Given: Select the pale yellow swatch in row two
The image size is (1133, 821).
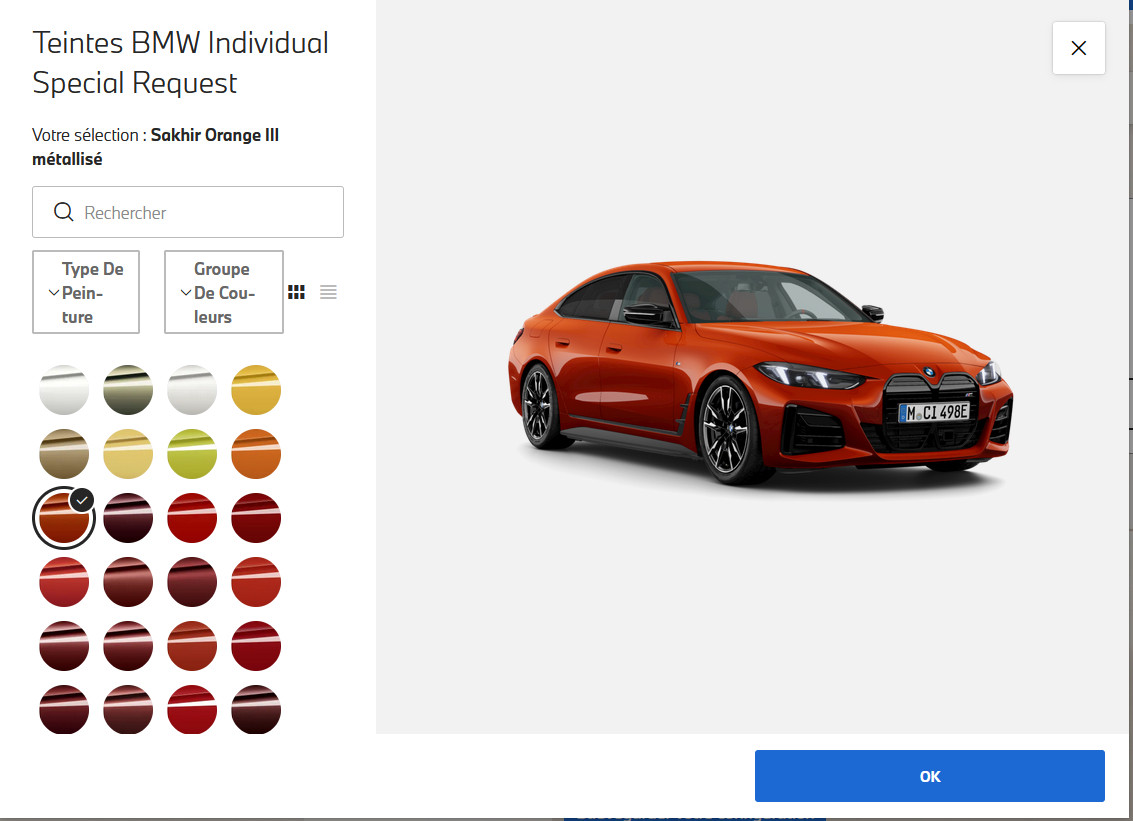Looking at the screenshot, I should [x=128, y=454].
